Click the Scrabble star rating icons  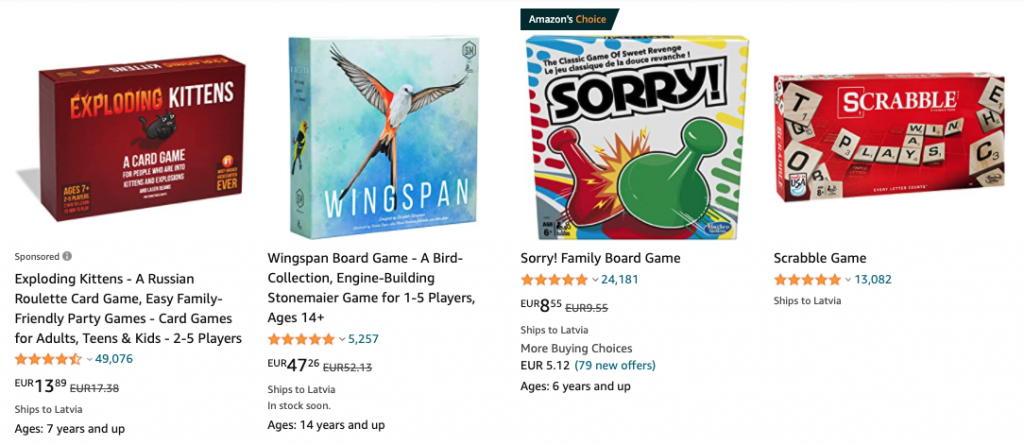click(x=807, y=280)
